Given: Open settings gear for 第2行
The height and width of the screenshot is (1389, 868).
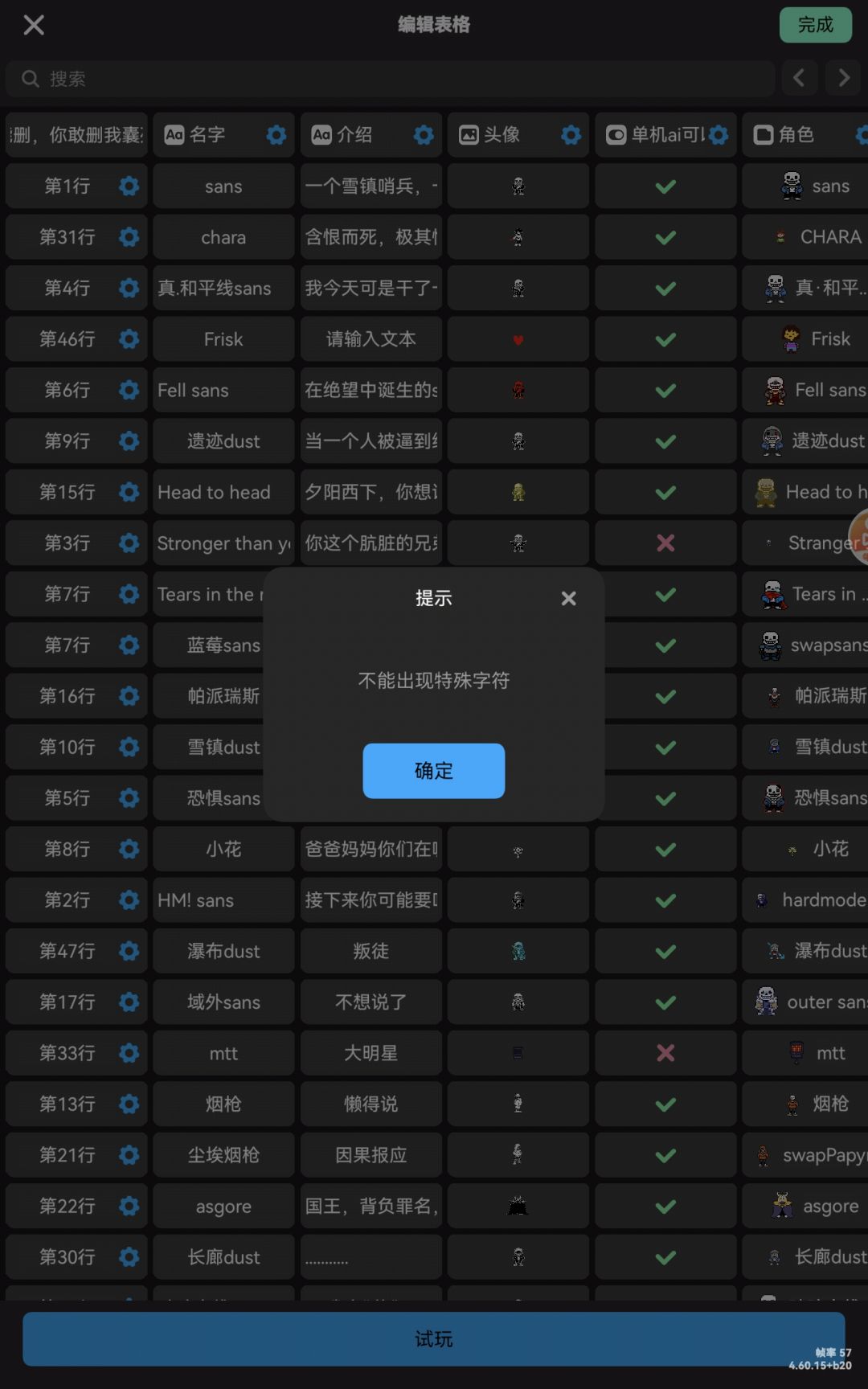Looking at the screenshot, I should [129, 900].
